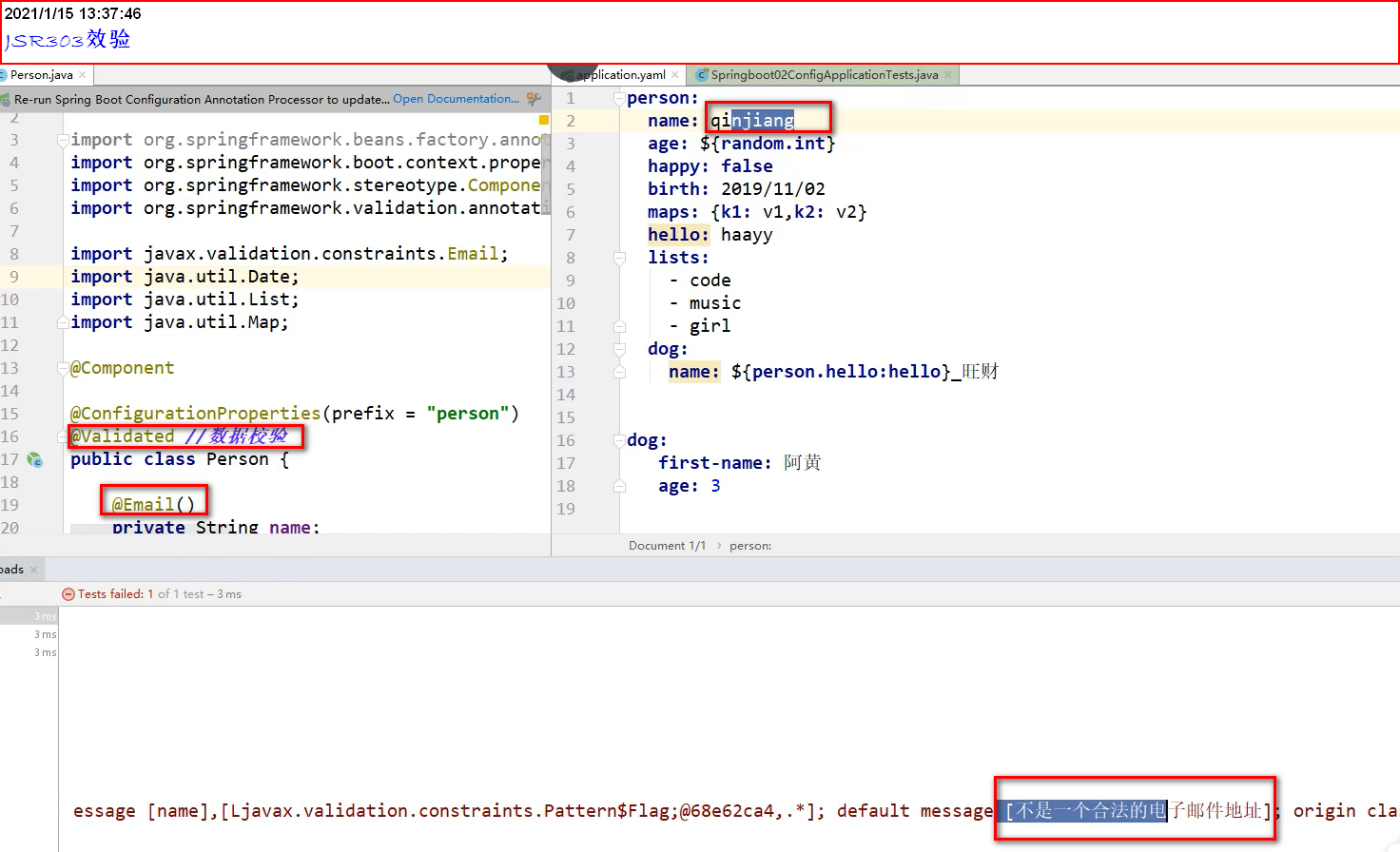Click 'import java.util.List;' line
The image size is (1400, 852).
point(185,300)
